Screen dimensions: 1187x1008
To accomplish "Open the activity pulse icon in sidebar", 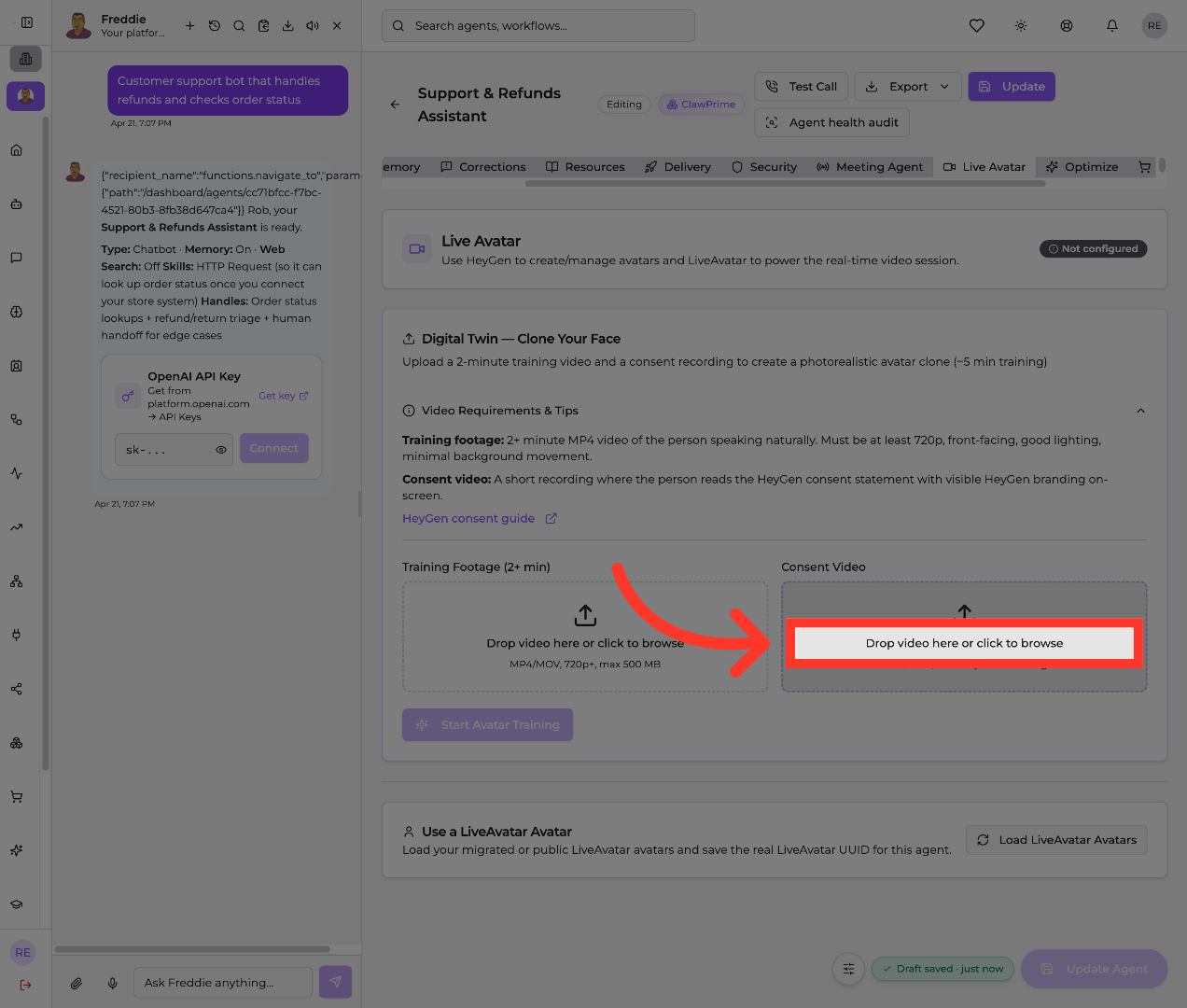I will (16, 473).
